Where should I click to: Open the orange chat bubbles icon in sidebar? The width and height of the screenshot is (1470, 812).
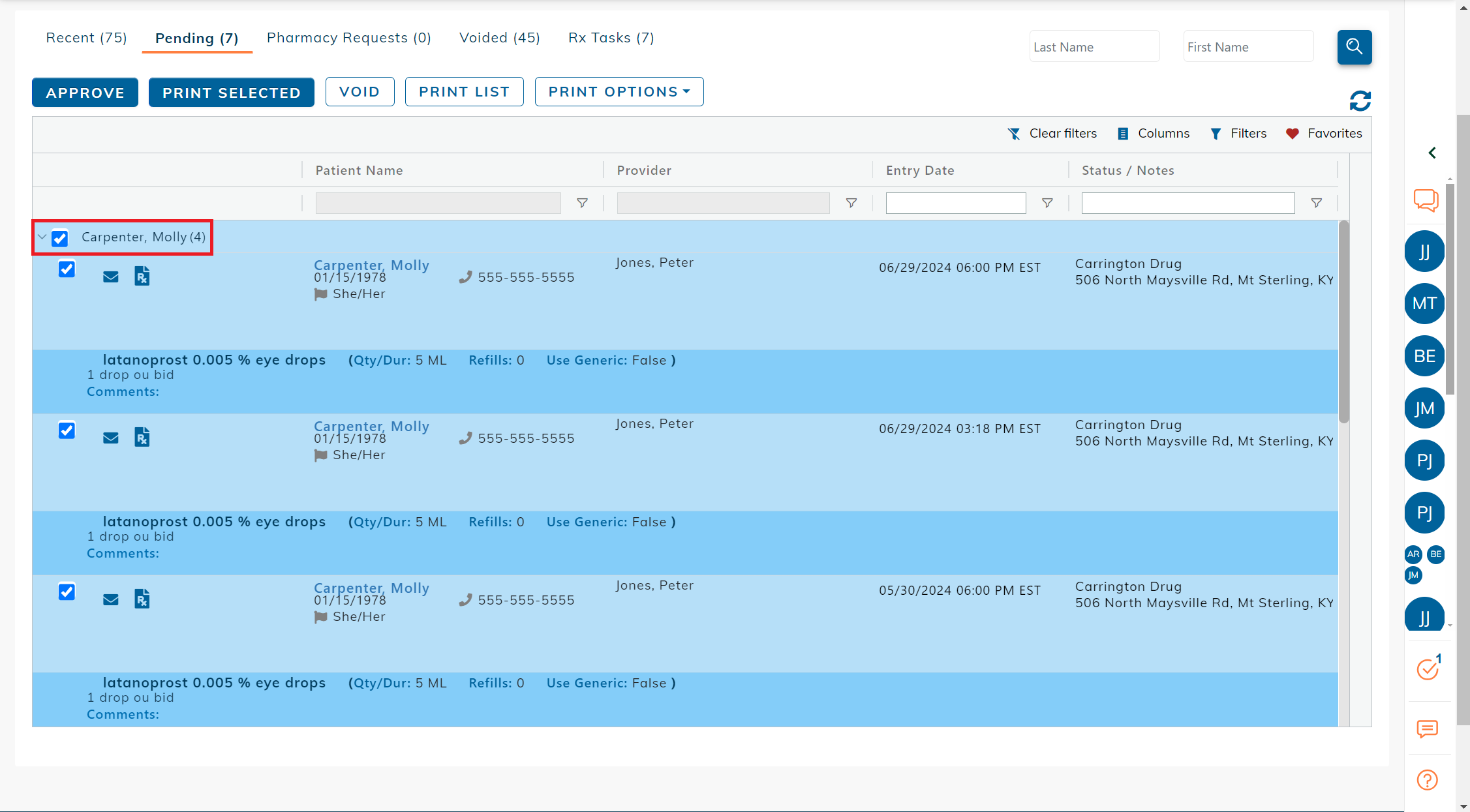click(x=1426, y=200)
